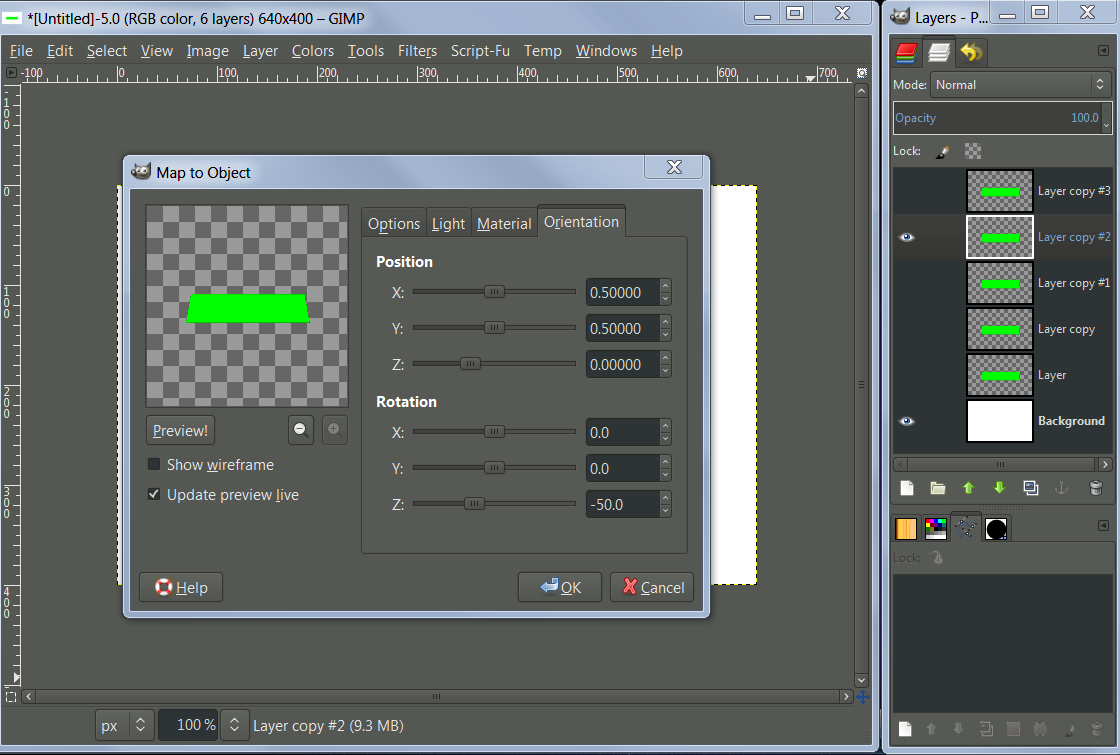Hide the Background layer eye

pos(906,421)
